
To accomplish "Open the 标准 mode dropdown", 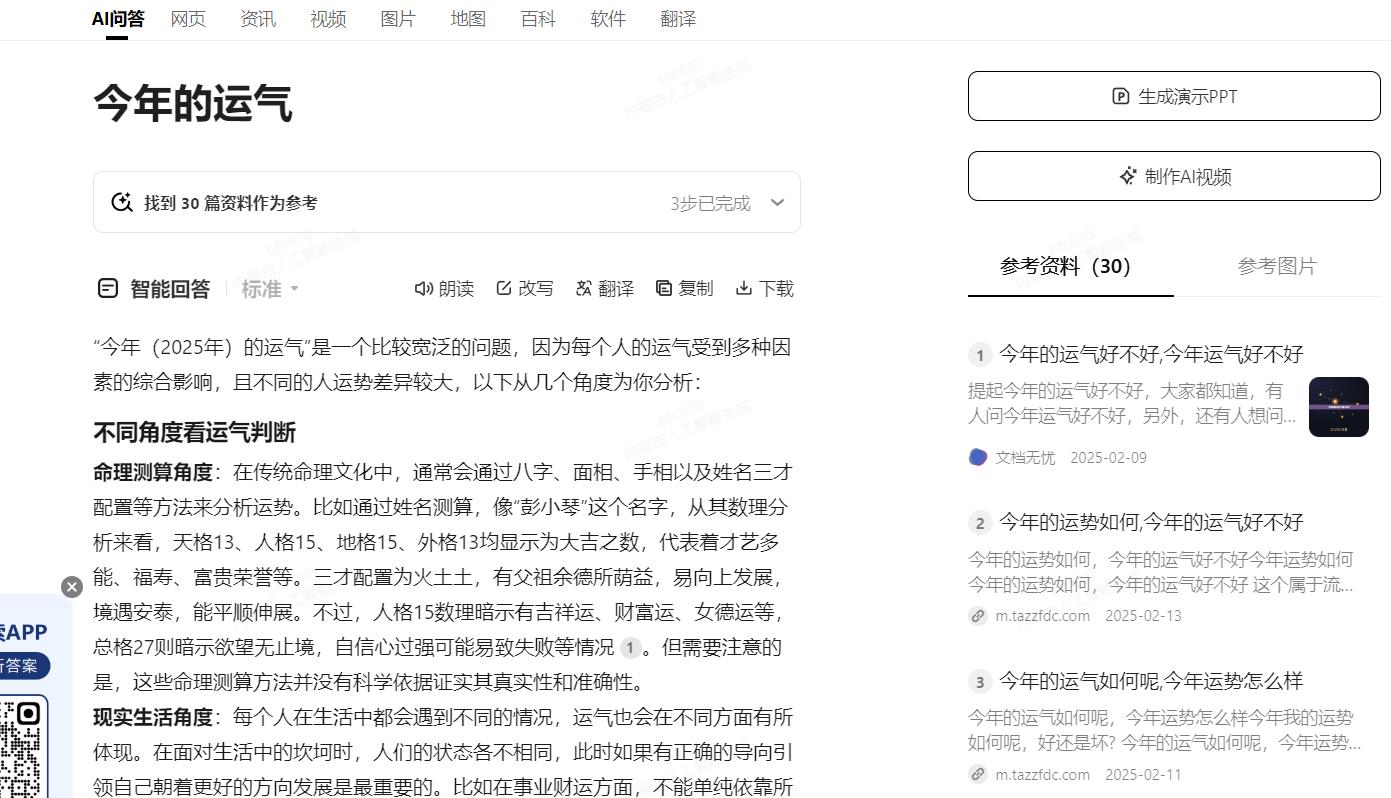I will point(270,289).
